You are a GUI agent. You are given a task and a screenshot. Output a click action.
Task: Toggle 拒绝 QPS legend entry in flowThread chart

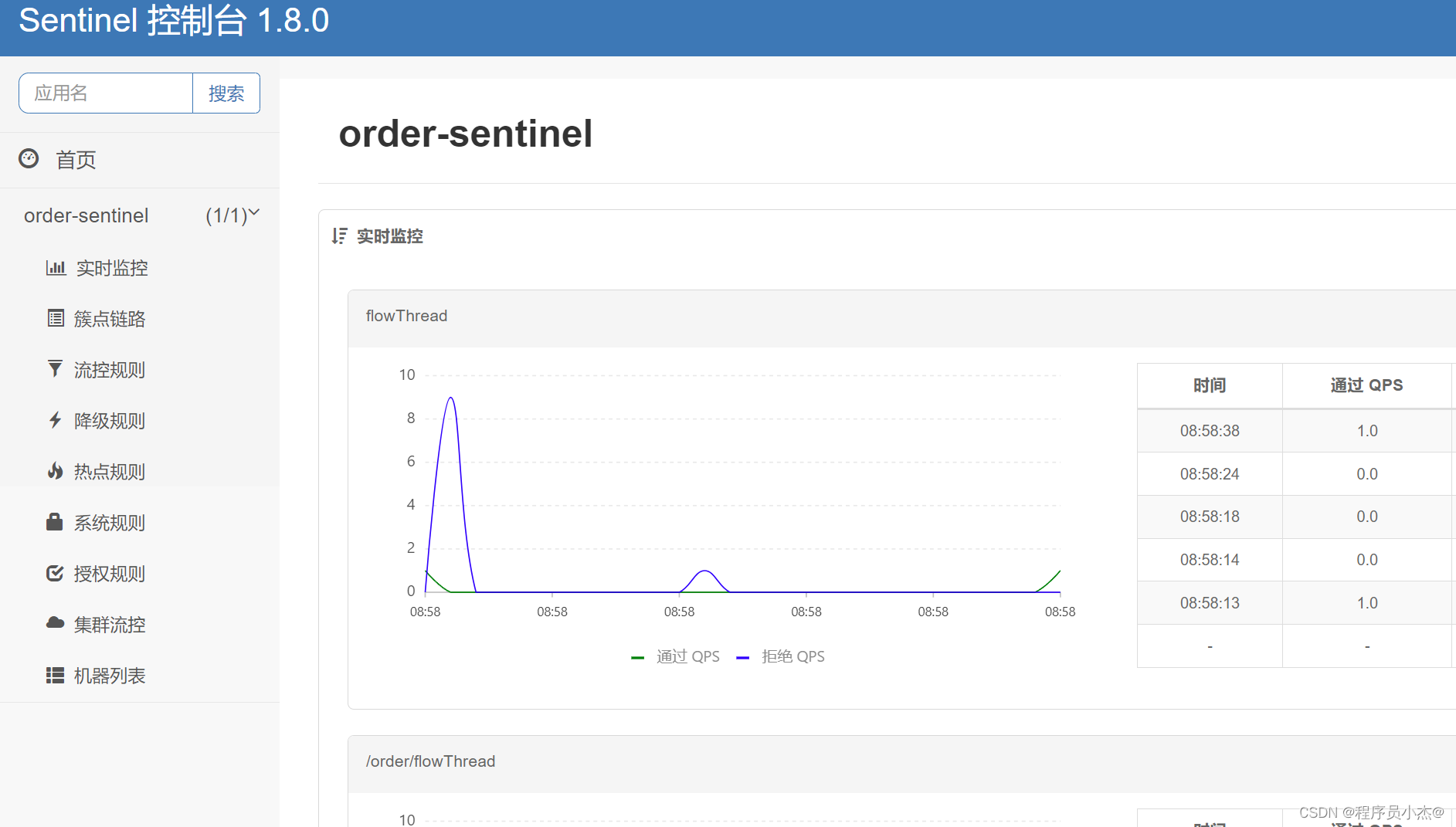(792, 656)
